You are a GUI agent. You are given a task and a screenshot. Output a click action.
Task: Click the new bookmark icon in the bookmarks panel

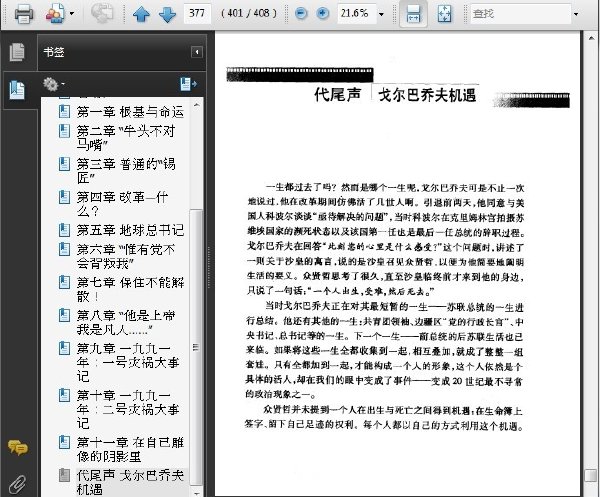tap(188, 84)
